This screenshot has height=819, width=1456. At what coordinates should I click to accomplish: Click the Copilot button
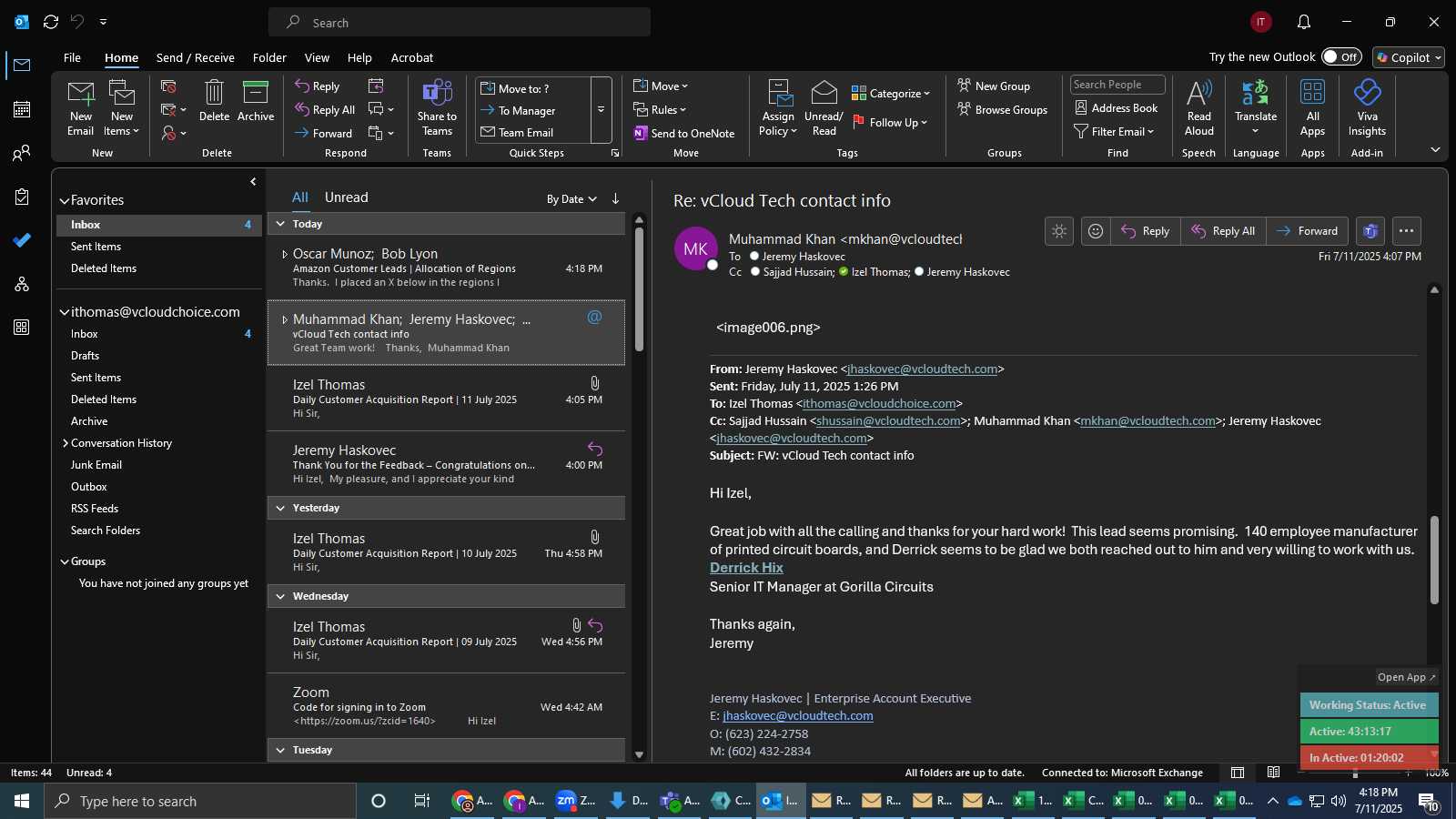point(1409,57)
